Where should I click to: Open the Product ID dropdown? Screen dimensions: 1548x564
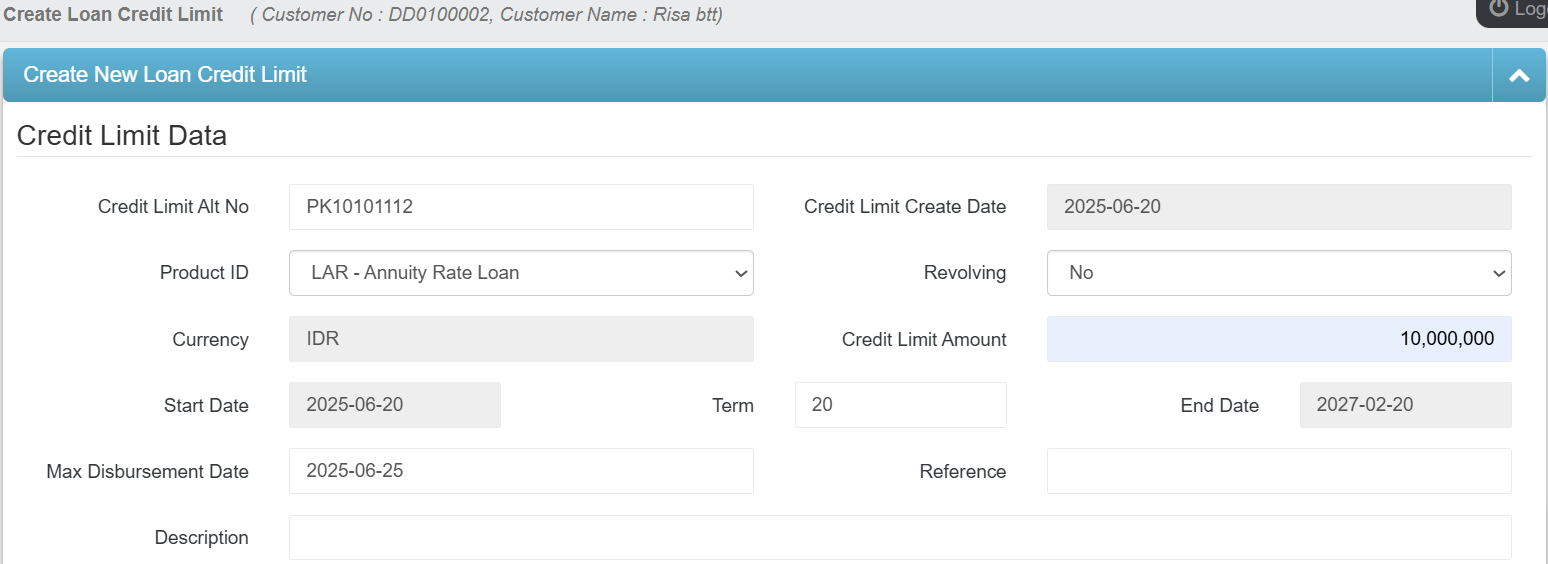pos(521,273)
